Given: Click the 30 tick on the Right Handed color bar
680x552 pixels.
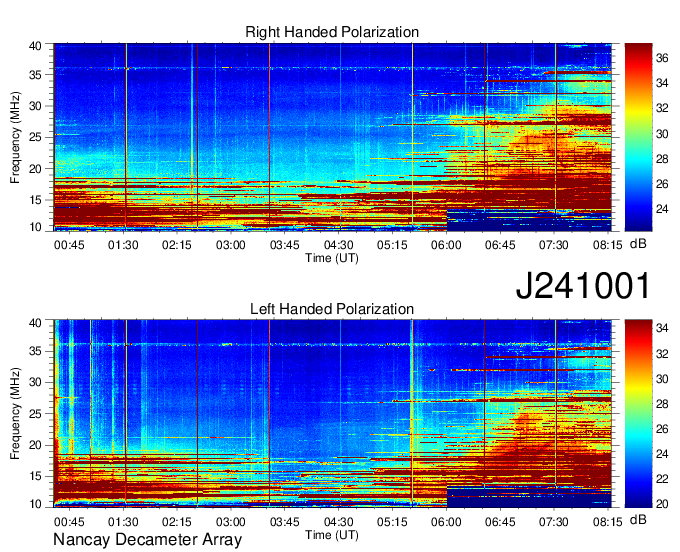Looking at the screenshot, I should [662, 134].
